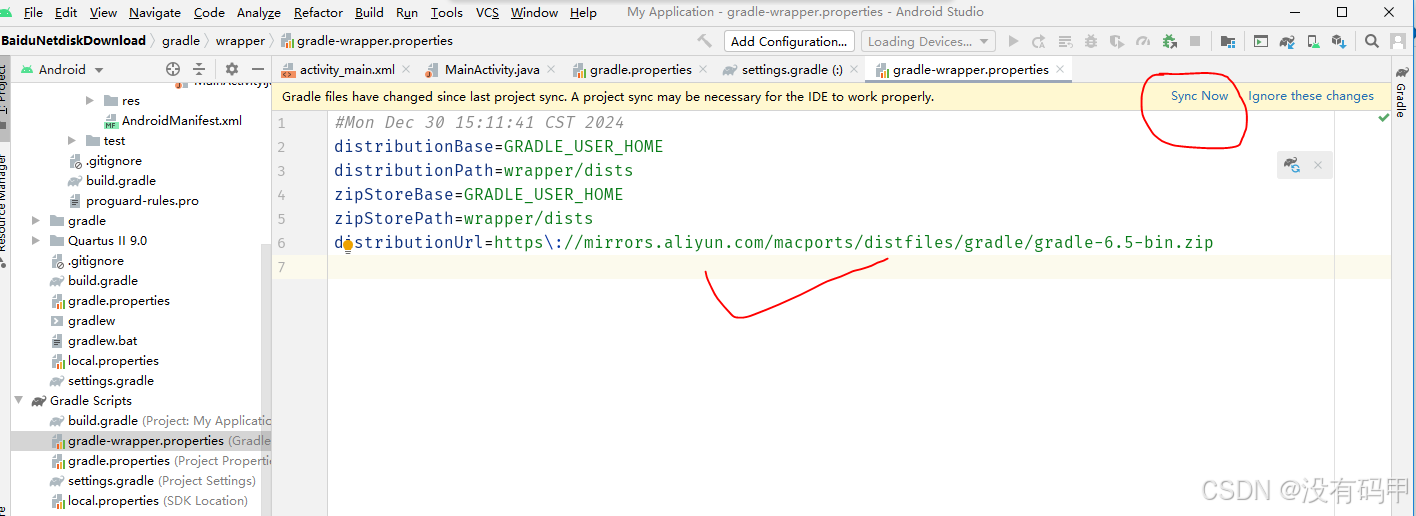This screenshot has width=1416, height=516.
Task: Open Project Structure from the toolbar icon
Action: [x=1228, y=41]
